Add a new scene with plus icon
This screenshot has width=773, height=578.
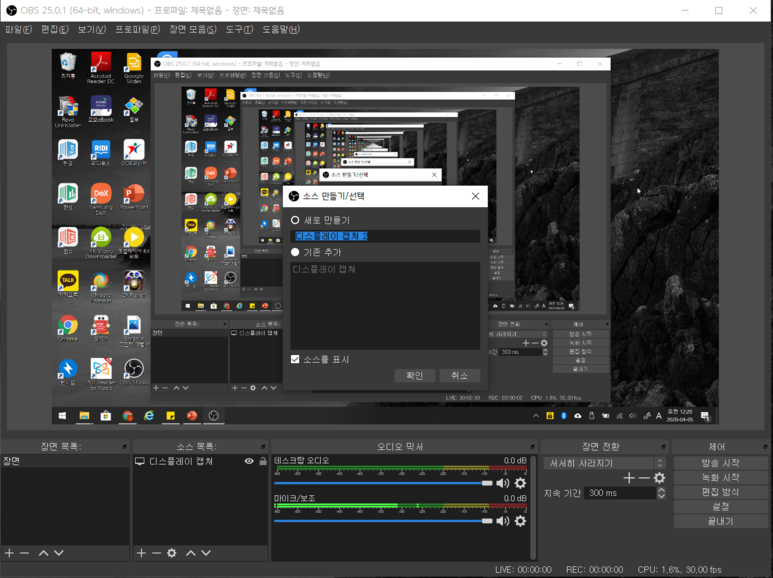click(9, 553)
